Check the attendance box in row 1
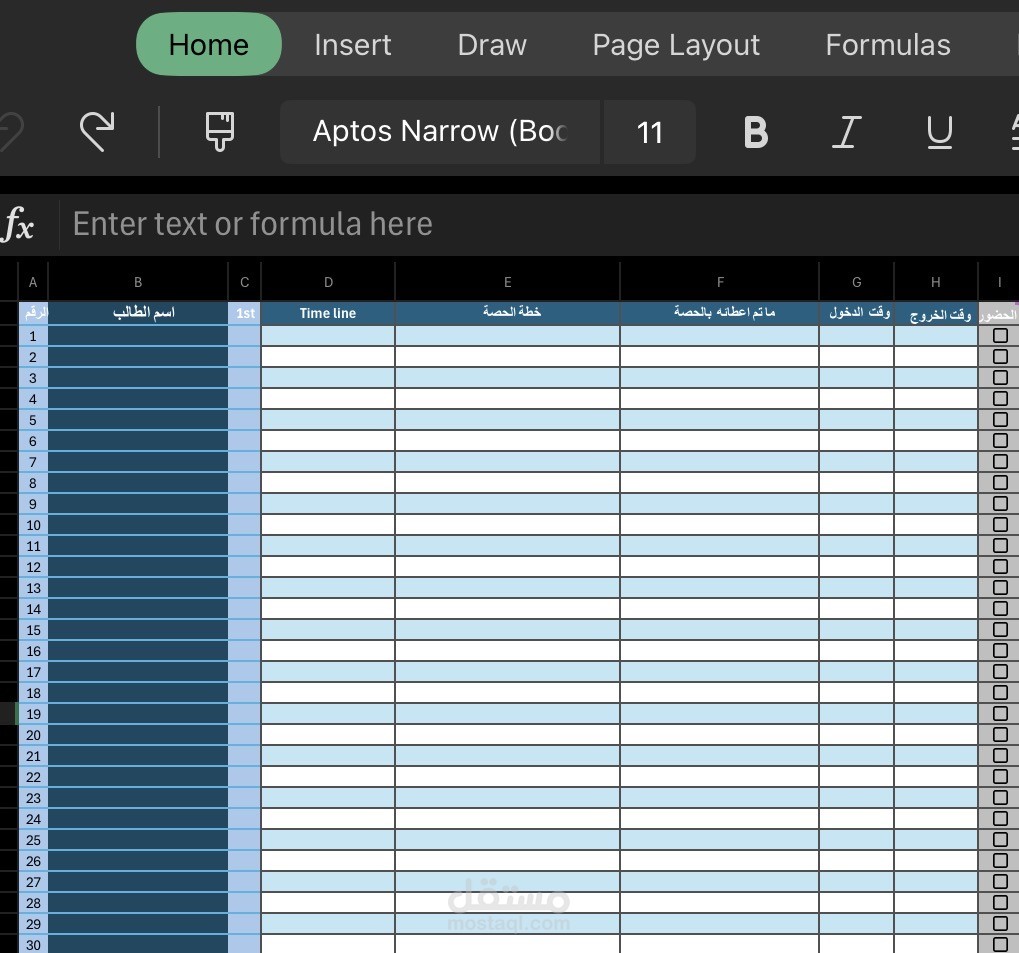 1000,335
